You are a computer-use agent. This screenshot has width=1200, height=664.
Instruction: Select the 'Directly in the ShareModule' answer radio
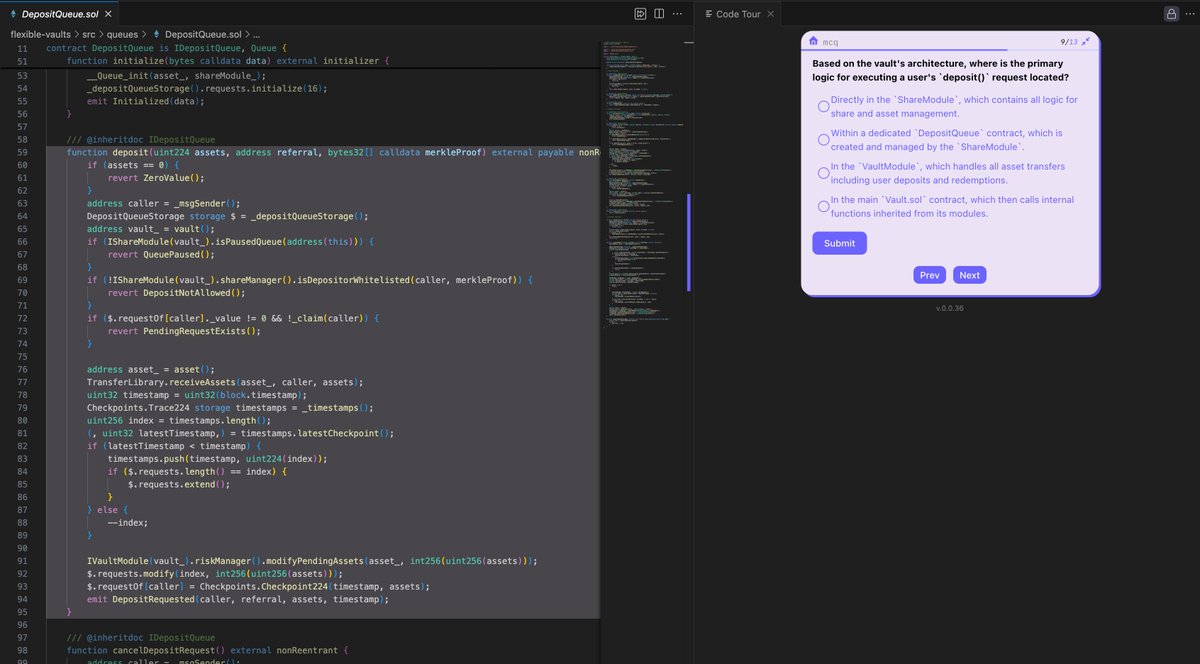pos(823,107)
